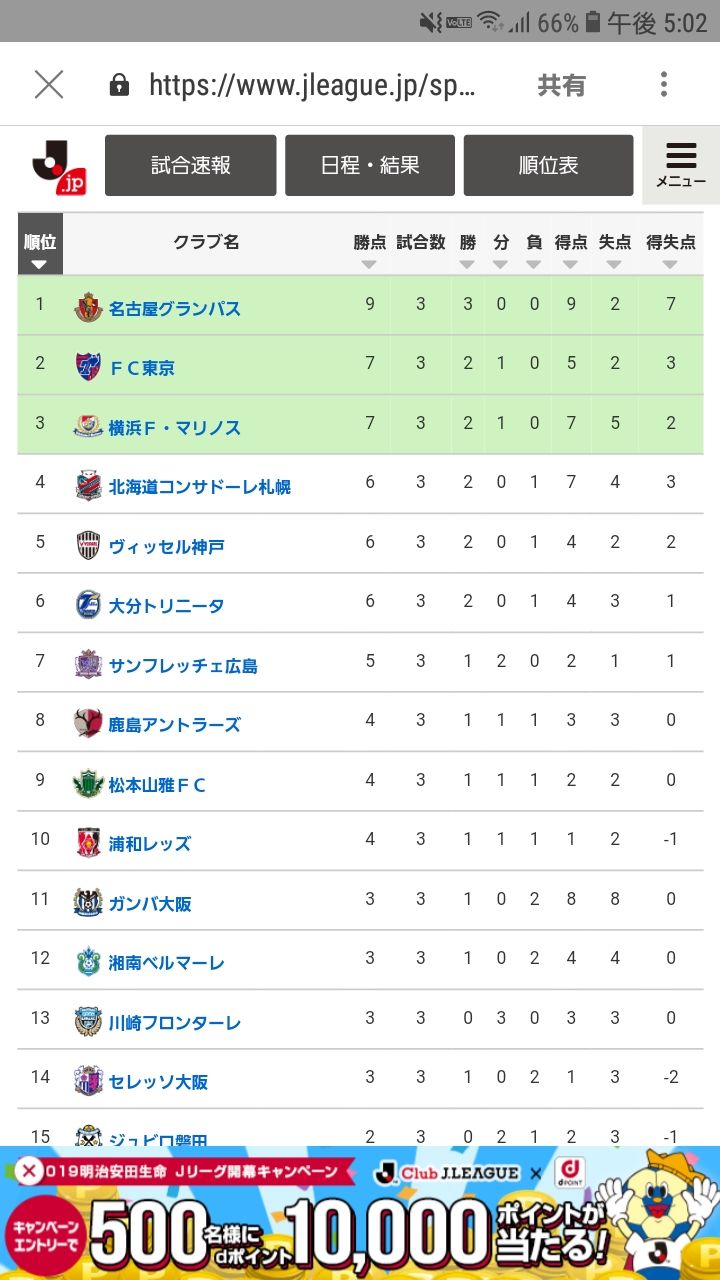The width and height of the screenshot is (720, 1280).
Task: Sort table by 順位 column arrow
Action: coord(40,264)
